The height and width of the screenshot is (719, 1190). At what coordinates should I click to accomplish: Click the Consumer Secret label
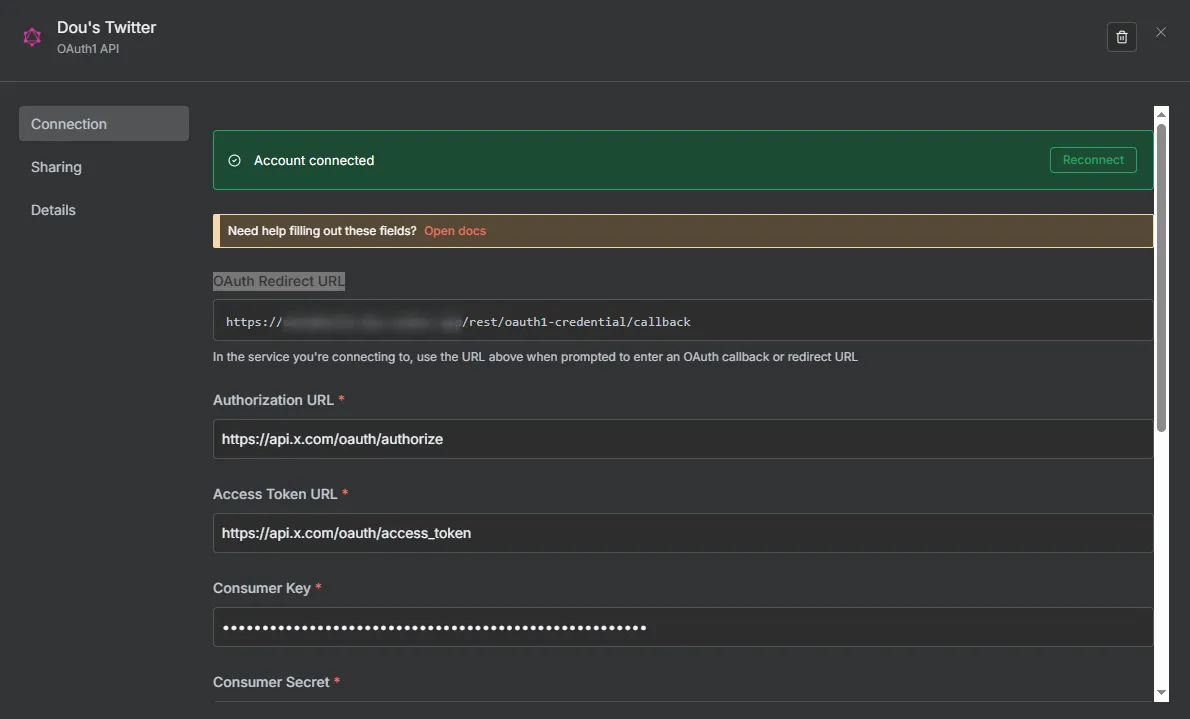pos(270,682)
